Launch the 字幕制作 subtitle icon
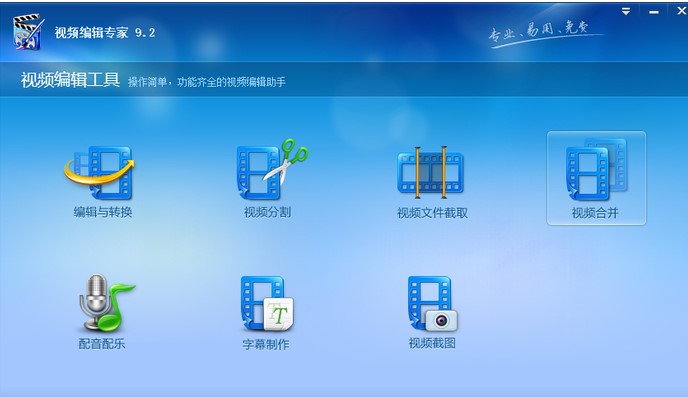688x397 pixels. pyautogui.click(x=267, y=304)
